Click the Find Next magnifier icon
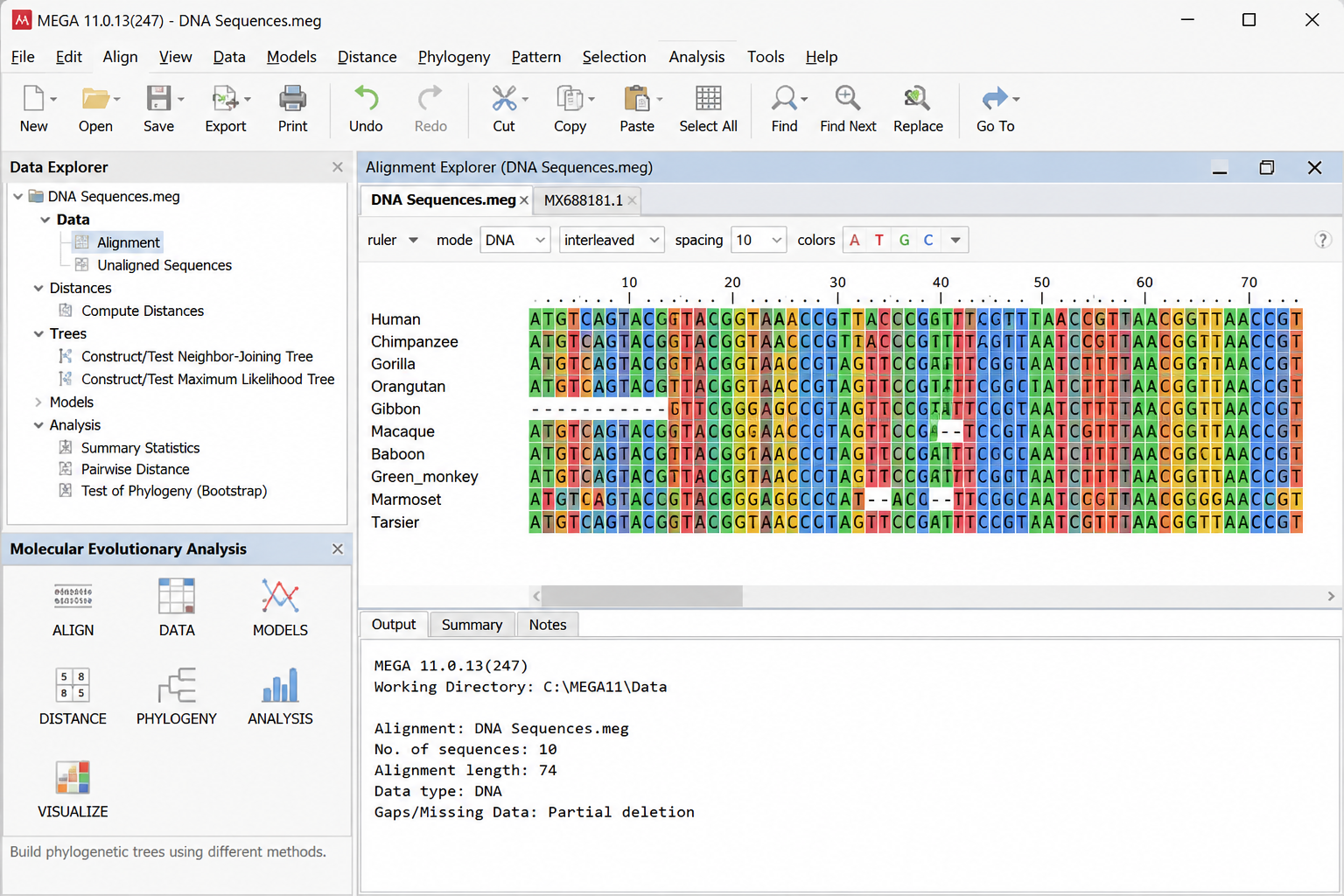The height and width of the screenshot is (896, 1344). 847,98
